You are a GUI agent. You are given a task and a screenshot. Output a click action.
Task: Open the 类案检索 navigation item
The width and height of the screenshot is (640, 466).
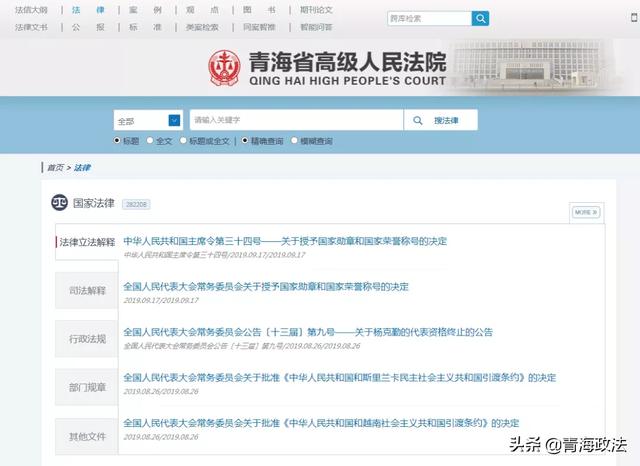pyautogui.click(x=202, y=27)
